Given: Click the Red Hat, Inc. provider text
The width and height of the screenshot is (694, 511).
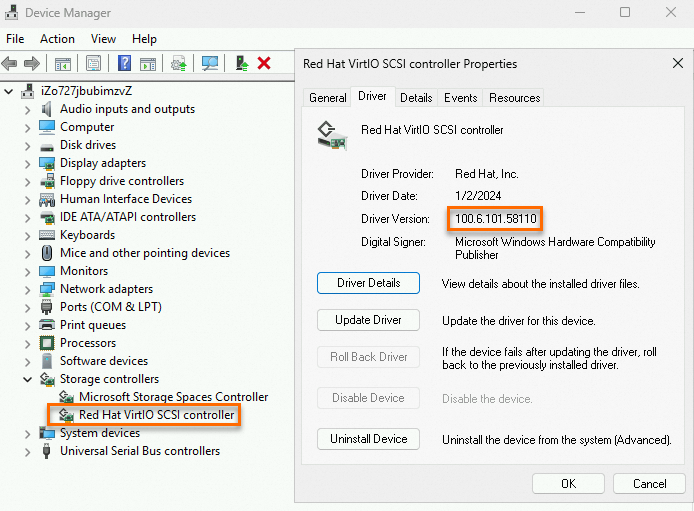Looking at the screenshot, I should [486, 174].
